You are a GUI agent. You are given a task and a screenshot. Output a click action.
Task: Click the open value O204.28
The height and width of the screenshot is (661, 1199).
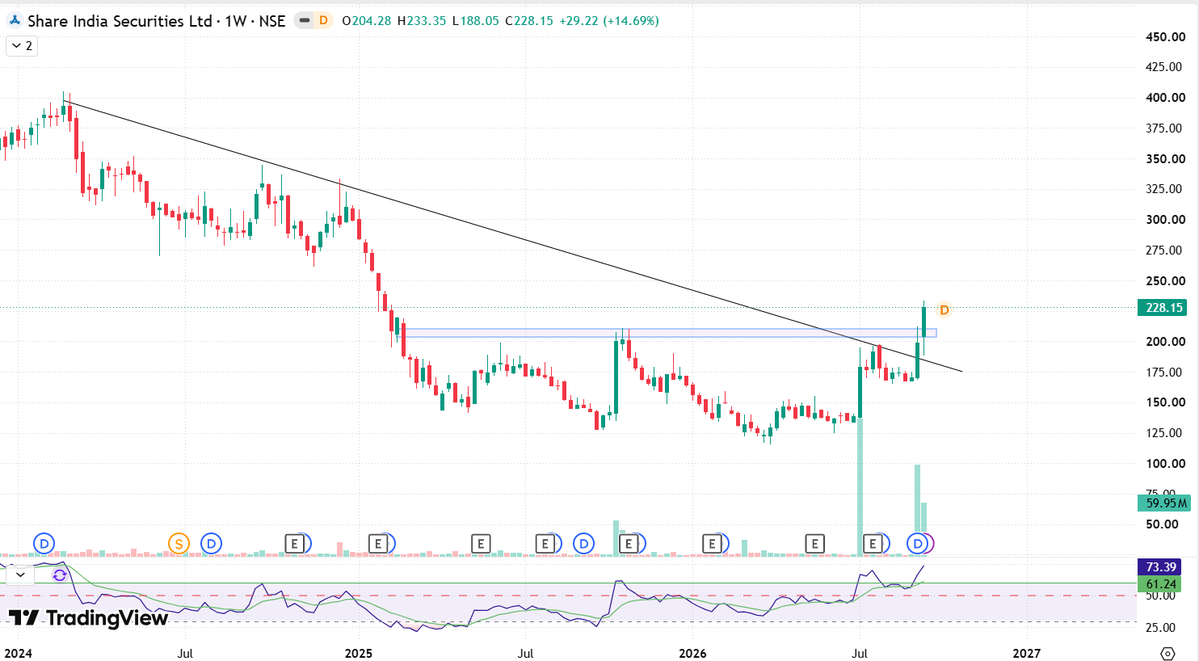pyautogui.click(x=366, y=21)
